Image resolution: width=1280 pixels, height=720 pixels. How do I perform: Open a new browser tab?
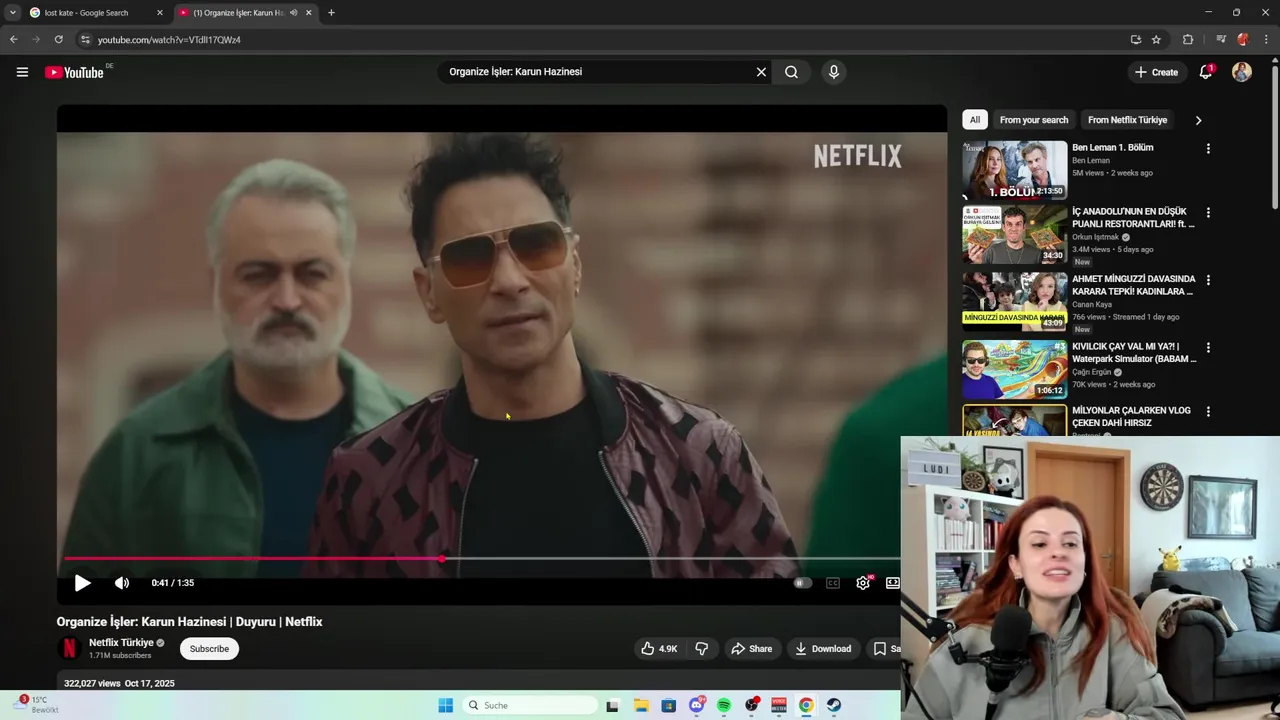[331, 13]
